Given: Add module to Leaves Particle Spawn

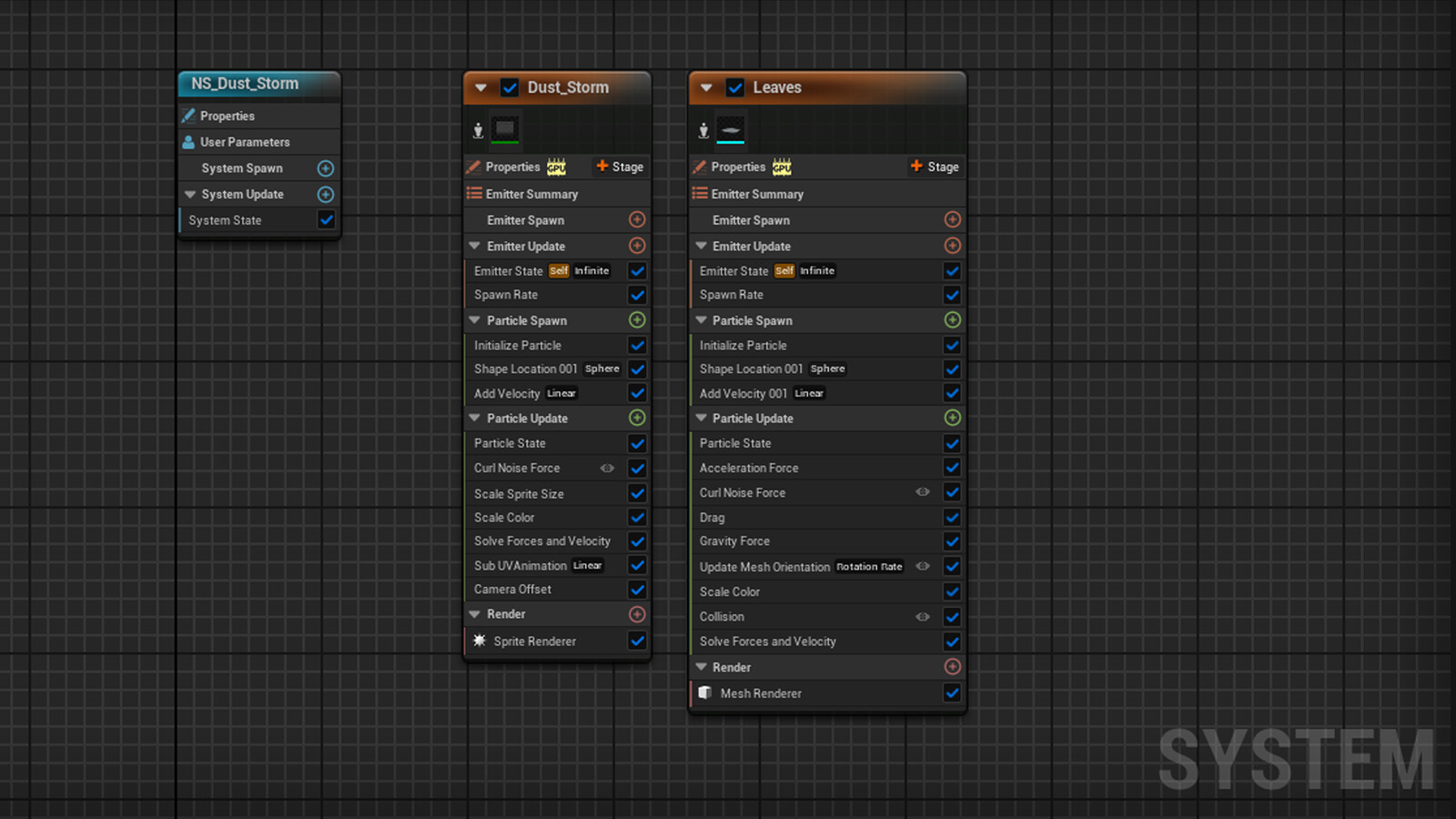Looking at the screenshot, I should coord(952,319).
